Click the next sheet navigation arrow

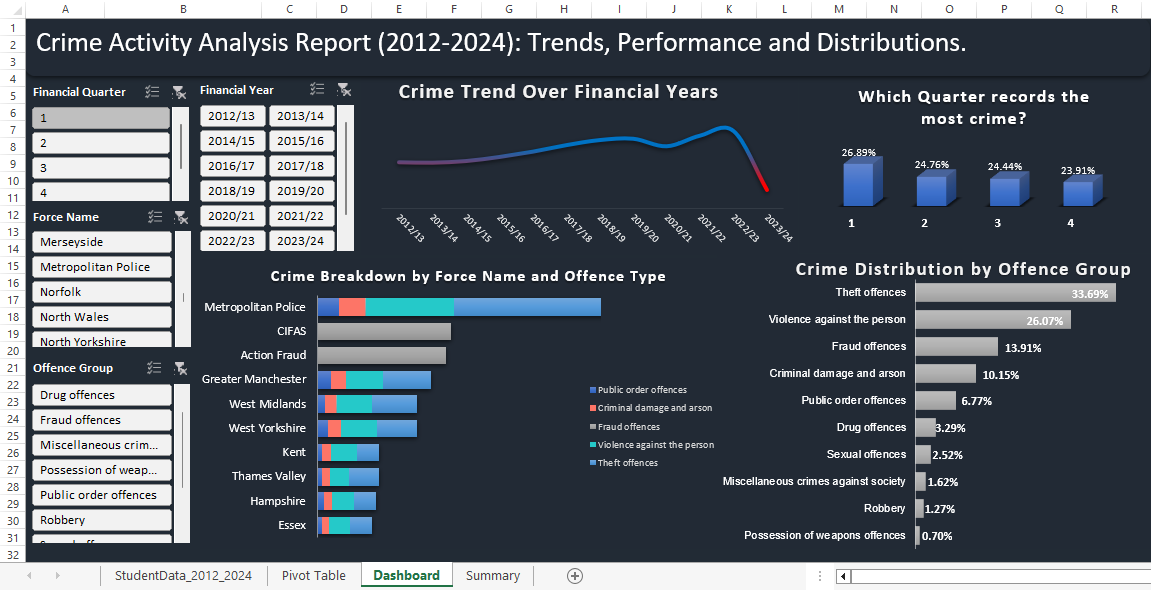click(x=57, y=576)
